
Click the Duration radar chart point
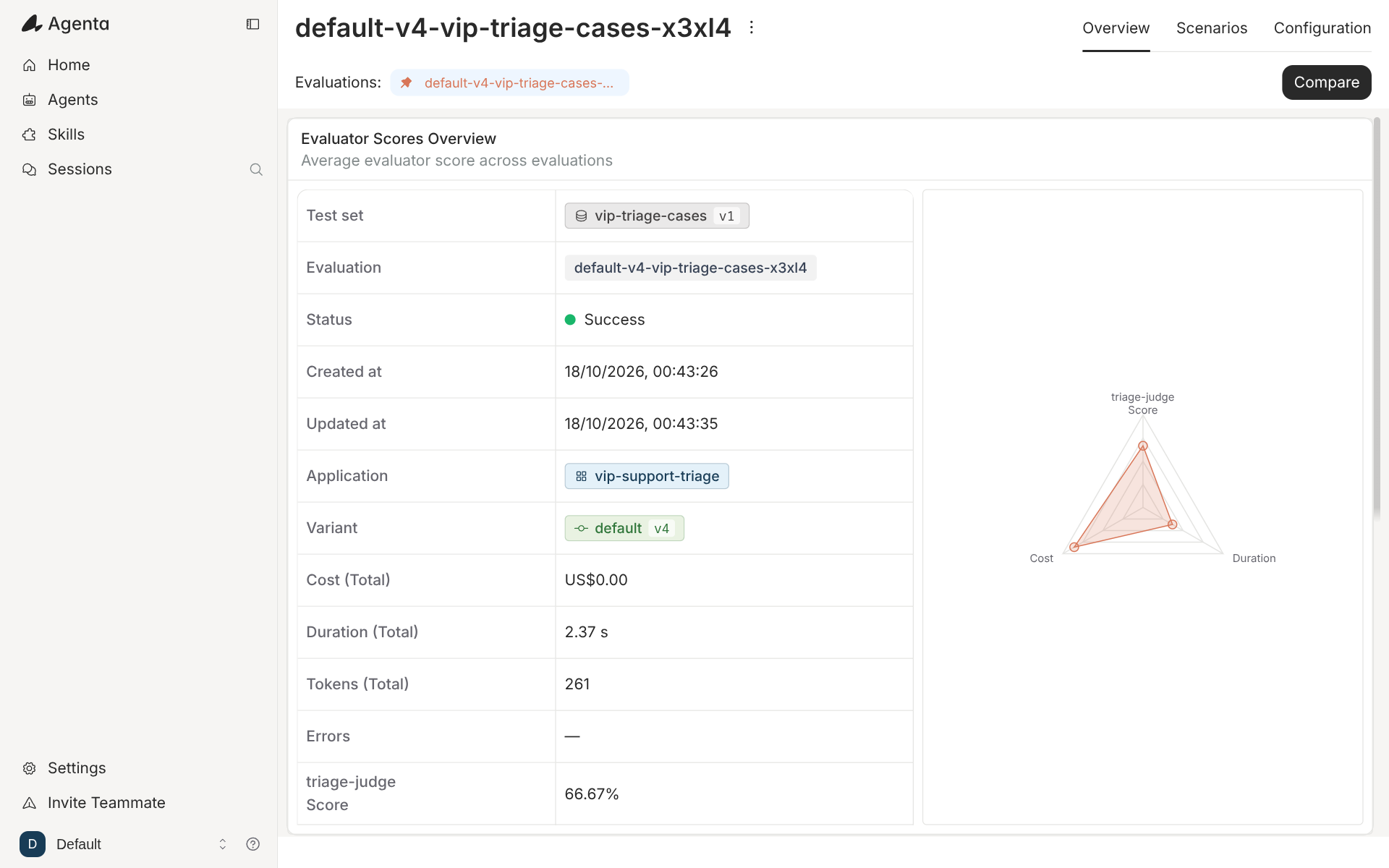pyautogui.click(x=1173, y=524)
